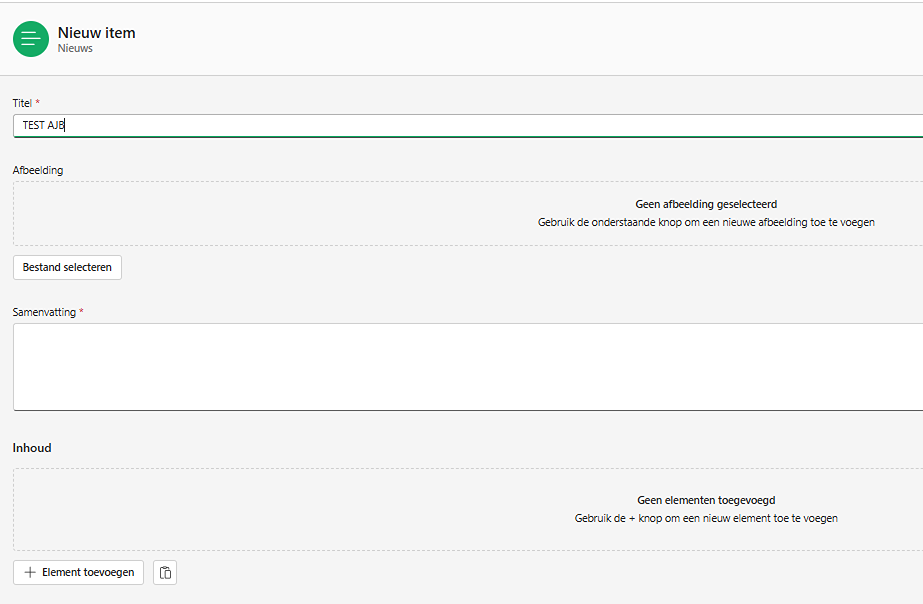Click the hint "Gebruik de + knop" text
The image size is (923, 604).
[706, 518]
